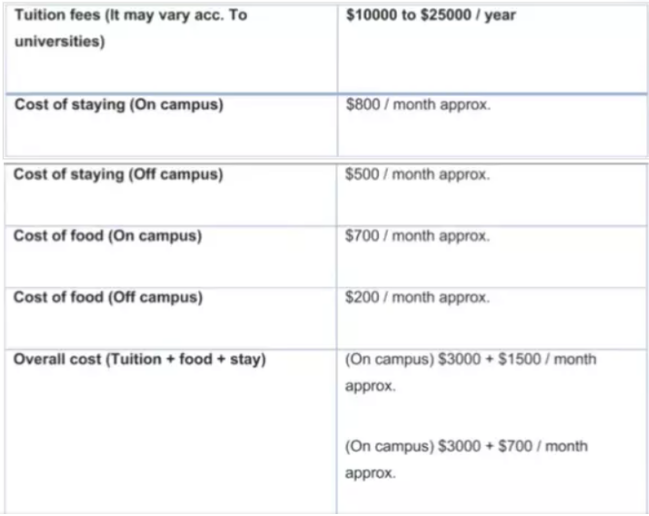649x516 pixels.
Task: Click "Cost of staying (On campus)" label
Action: coord(116,105)
